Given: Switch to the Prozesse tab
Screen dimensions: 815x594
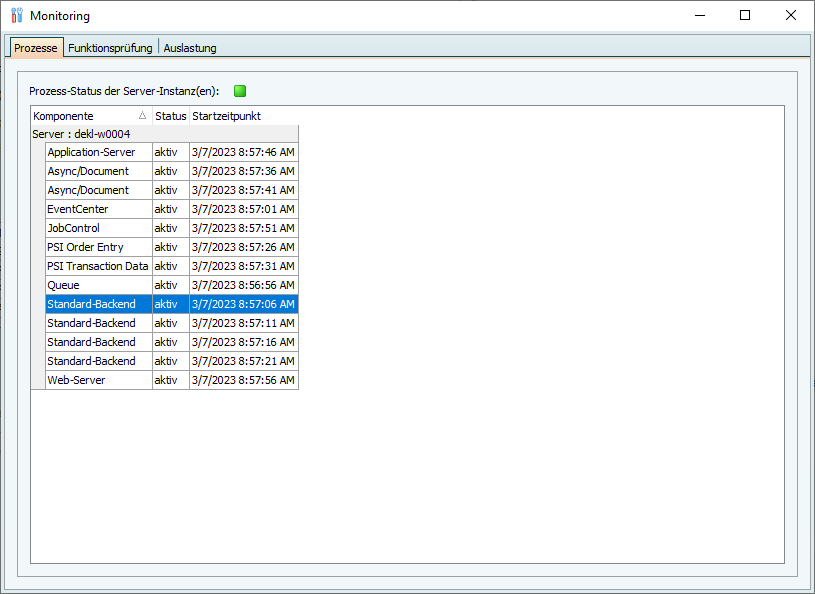Looking at the screenshot, I should click(x=36, y=48).
